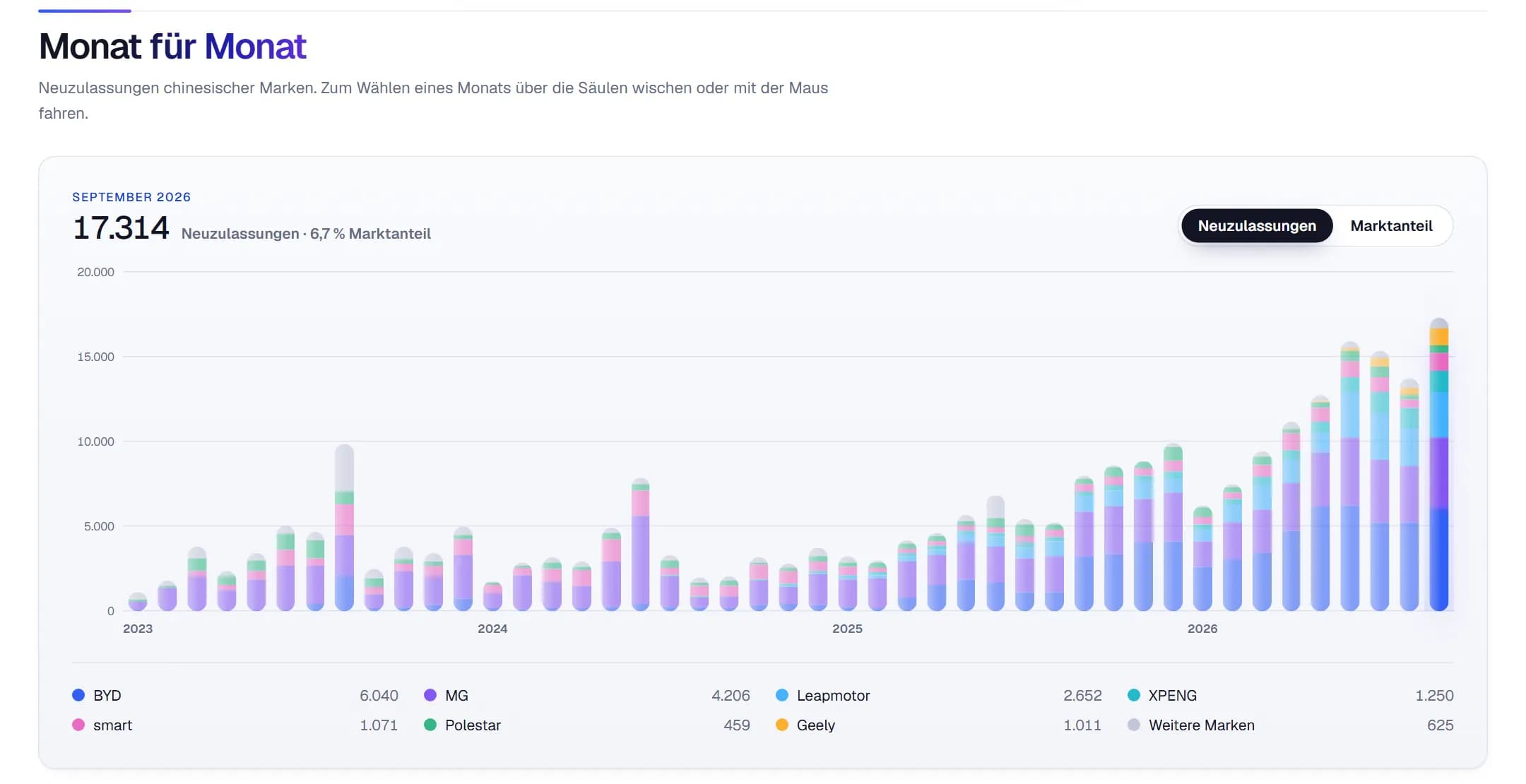
Task: Click the '2025' x-axis label
Action: pos(847,629)
